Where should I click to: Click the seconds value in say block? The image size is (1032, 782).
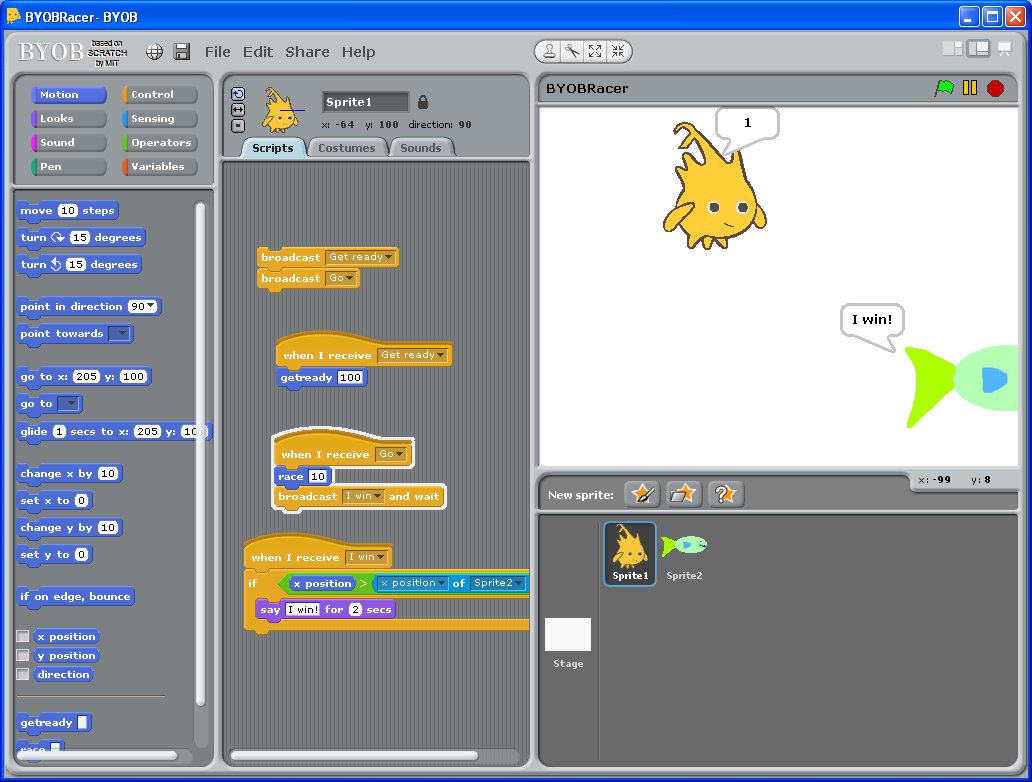pos(355,610)
